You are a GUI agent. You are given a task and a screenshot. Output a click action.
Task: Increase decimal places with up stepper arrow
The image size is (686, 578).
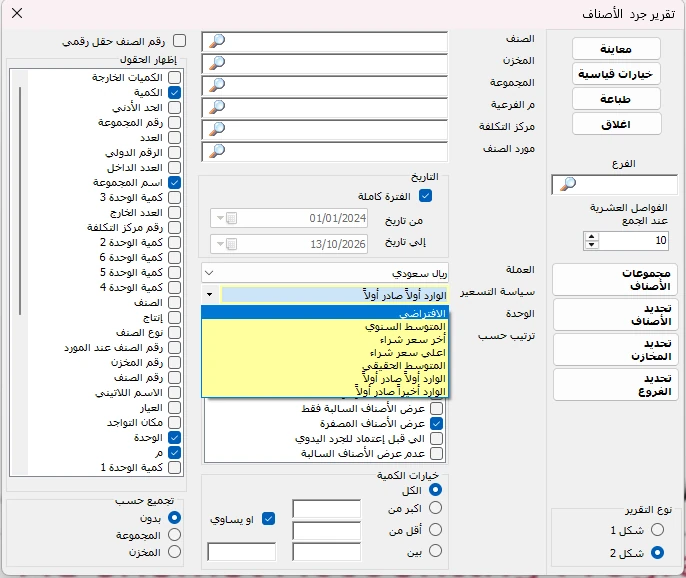coord(592,236)
